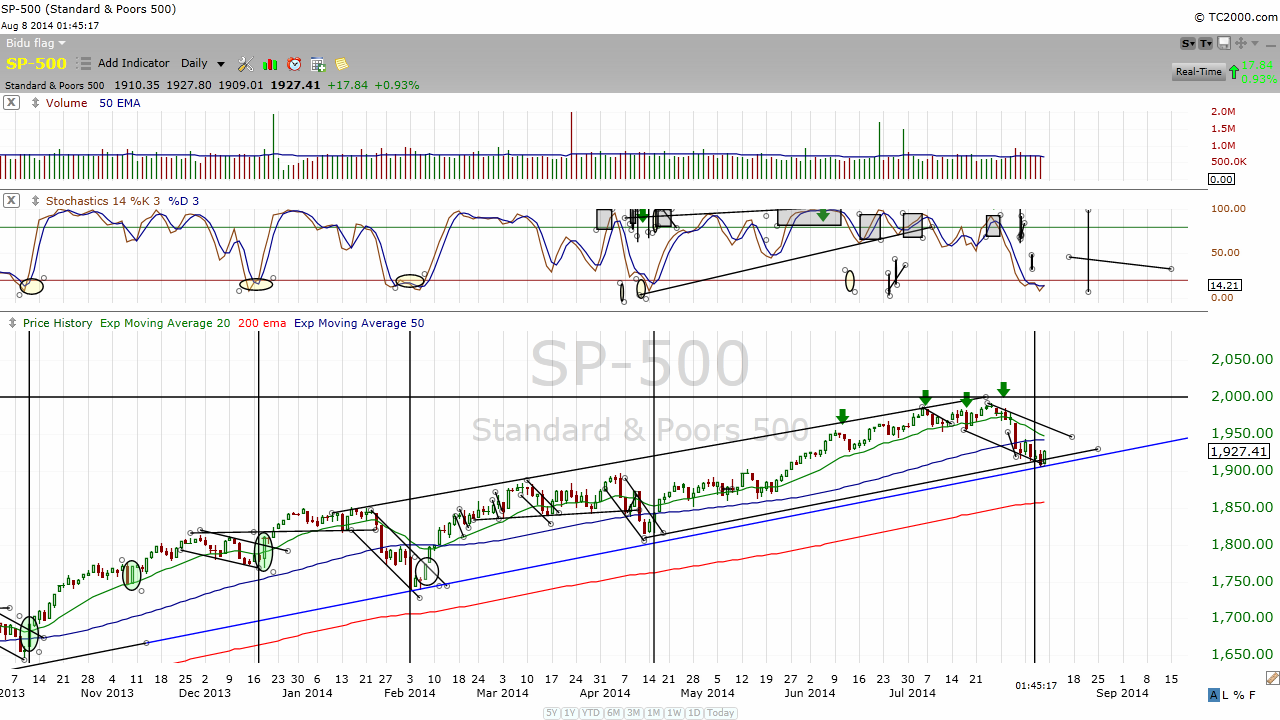Click the resize arrows beside Stochastics label
1280x720 pixels.
coord(36,201)
